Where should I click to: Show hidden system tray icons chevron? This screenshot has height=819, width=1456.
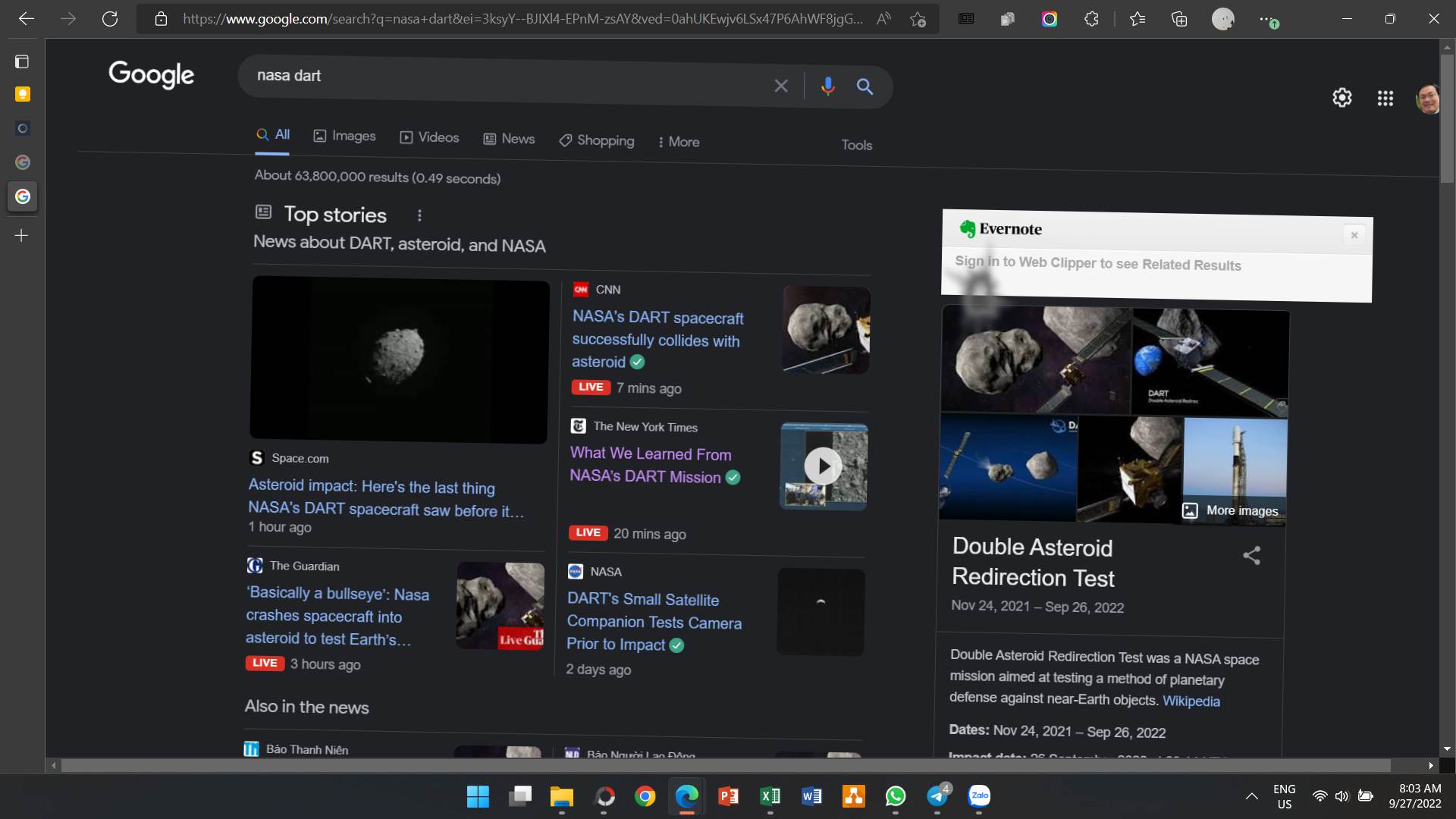(x=1251, y=796)
